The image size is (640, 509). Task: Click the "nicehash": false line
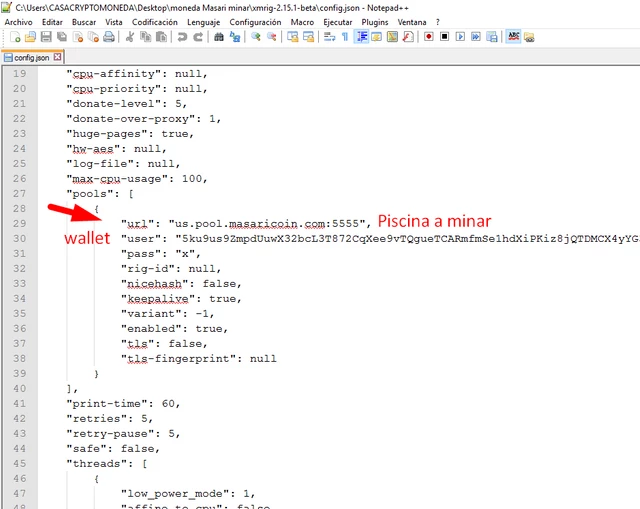[x=181, y=284]
